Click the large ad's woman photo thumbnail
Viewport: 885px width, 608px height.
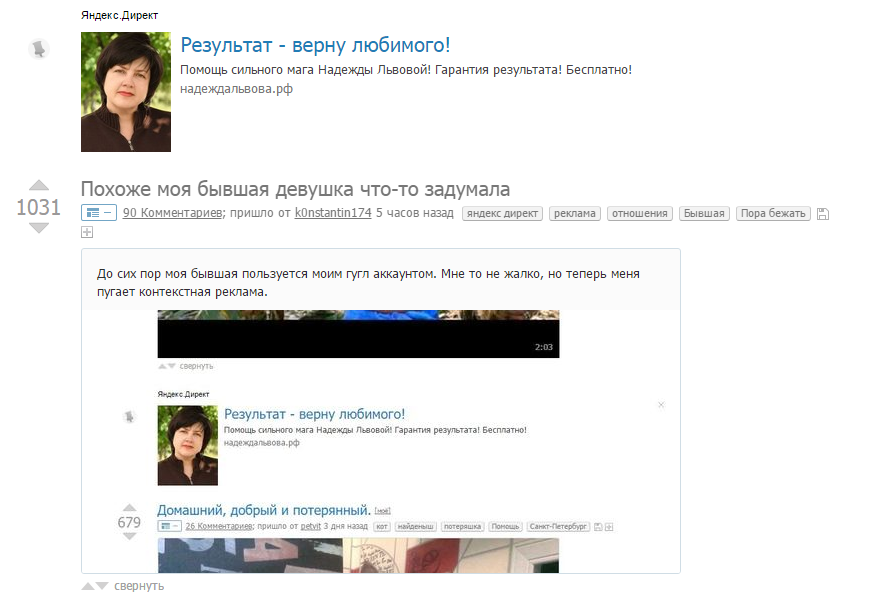[x=125, y=92]
